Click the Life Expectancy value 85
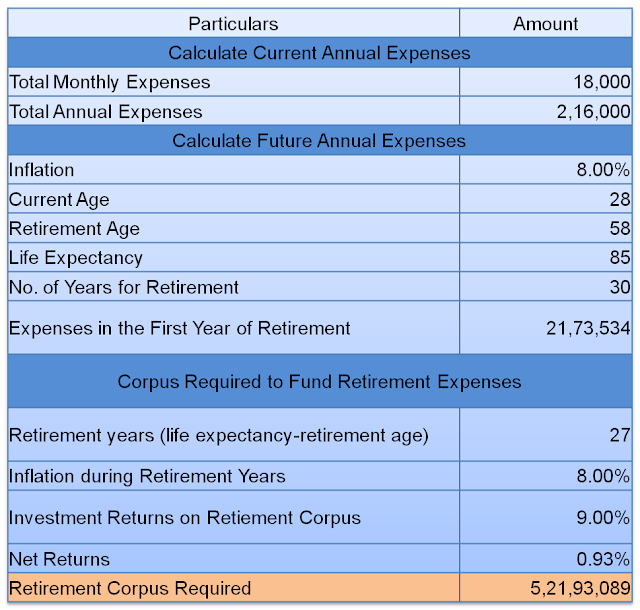This screenshot has height=610, width=640. (619, 258)
